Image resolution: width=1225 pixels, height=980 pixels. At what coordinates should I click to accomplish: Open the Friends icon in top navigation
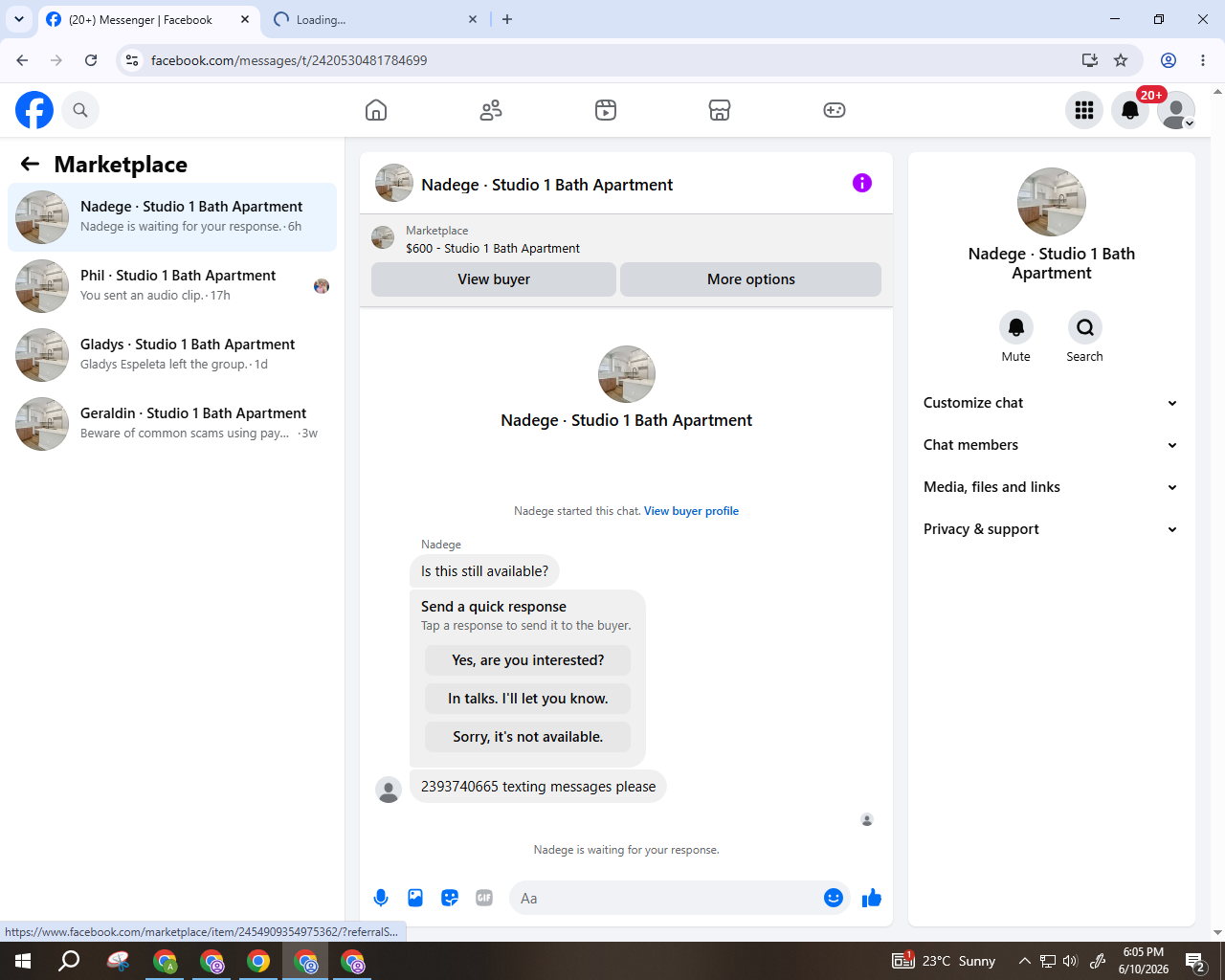click(x=491, y=110)
